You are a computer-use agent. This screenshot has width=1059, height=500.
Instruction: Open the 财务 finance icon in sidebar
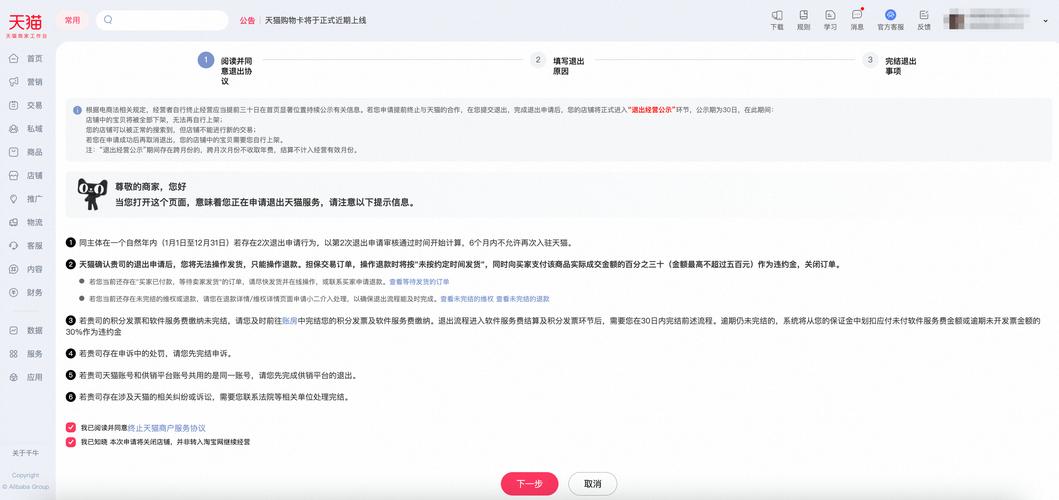pyautogui.click(x=14, y=293)
